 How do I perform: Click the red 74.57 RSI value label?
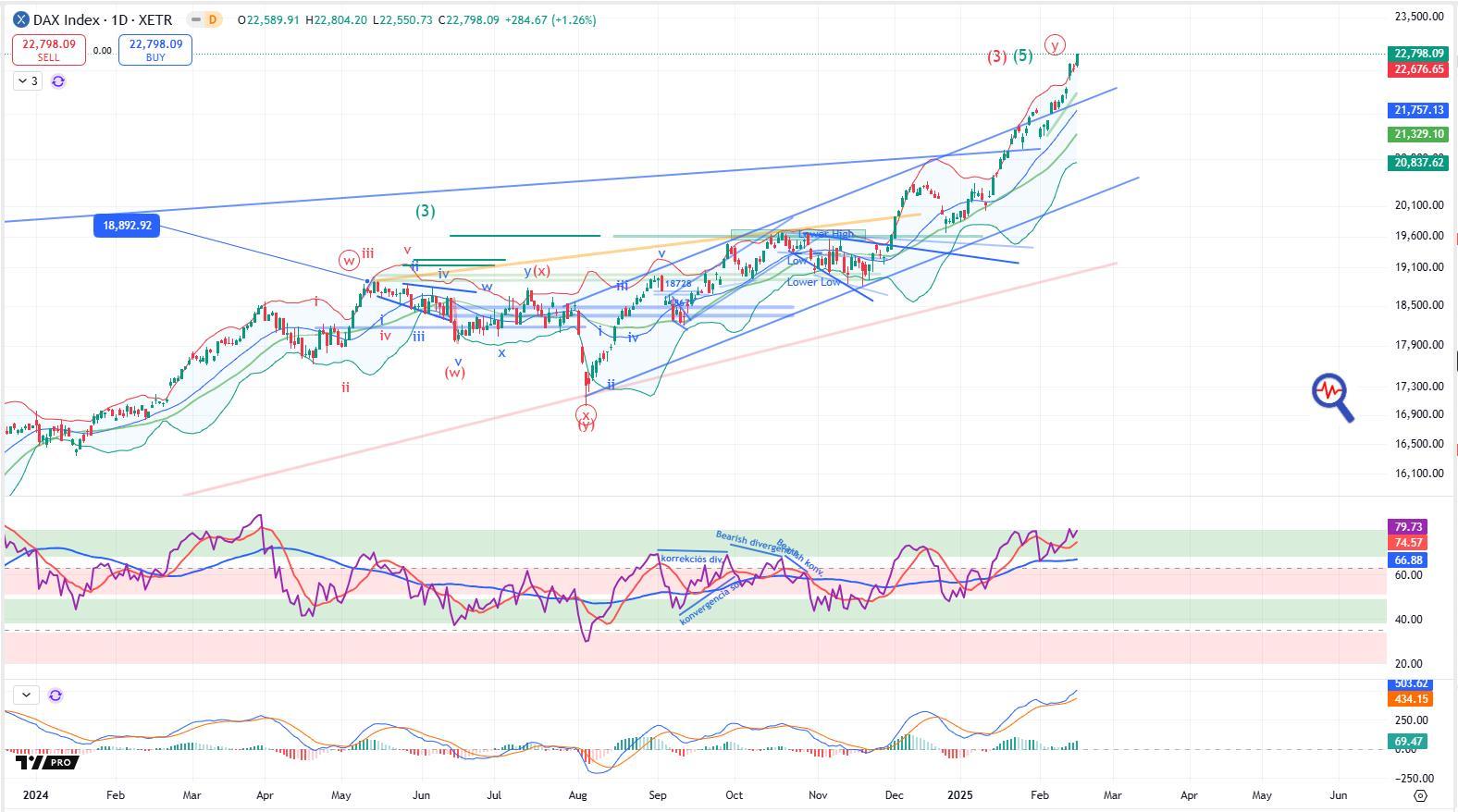1408,542
